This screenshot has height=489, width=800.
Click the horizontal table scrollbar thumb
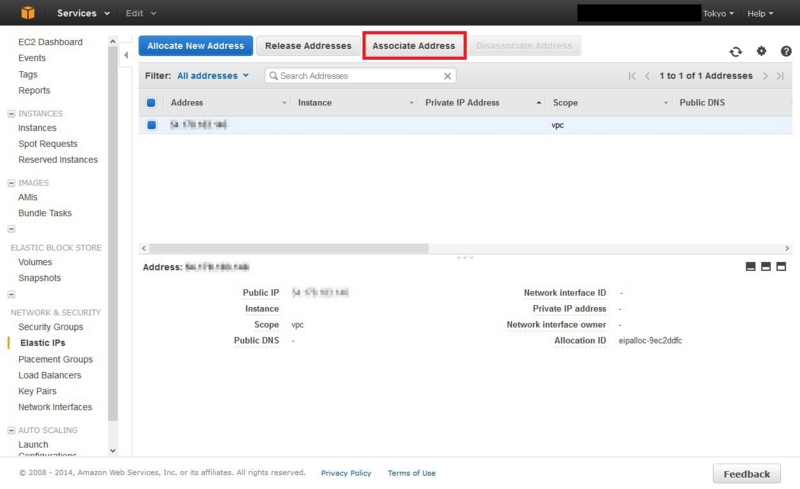point(289,248)
